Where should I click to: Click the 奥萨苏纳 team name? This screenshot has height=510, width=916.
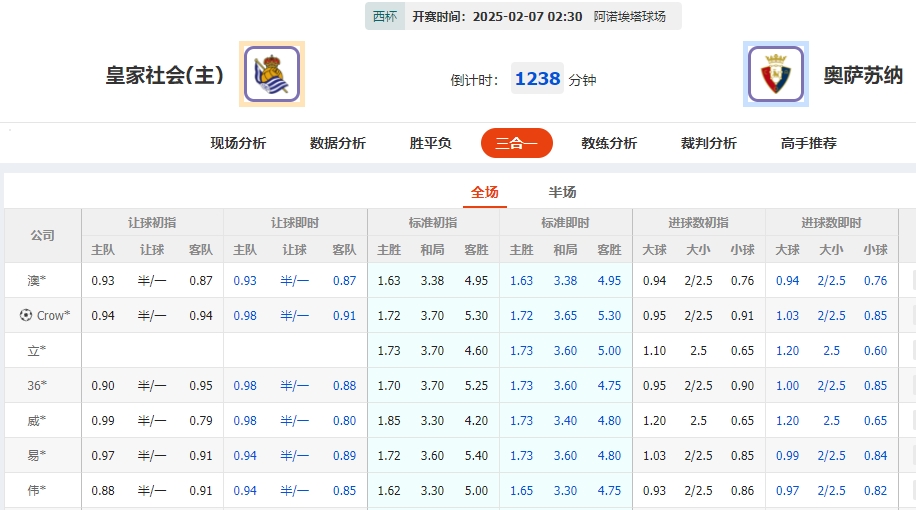pyautogui.click(x=864, y=75)
